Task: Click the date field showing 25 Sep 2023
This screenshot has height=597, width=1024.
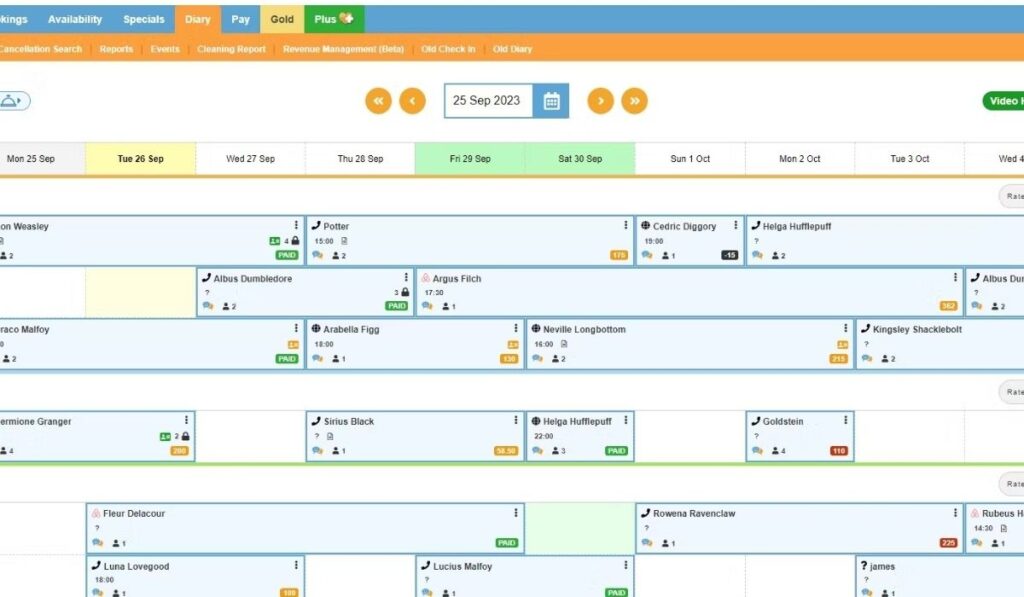Action: coord(487,101)
